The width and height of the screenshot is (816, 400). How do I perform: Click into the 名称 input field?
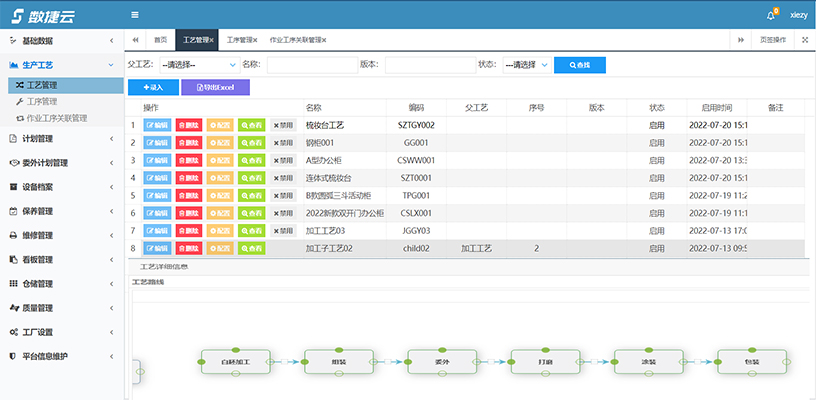[x=311, y=65]
